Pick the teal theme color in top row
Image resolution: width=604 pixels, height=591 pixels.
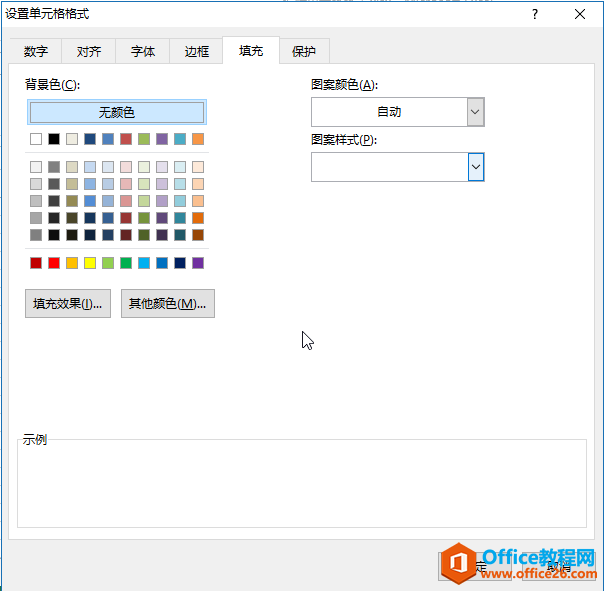(180, 139)
